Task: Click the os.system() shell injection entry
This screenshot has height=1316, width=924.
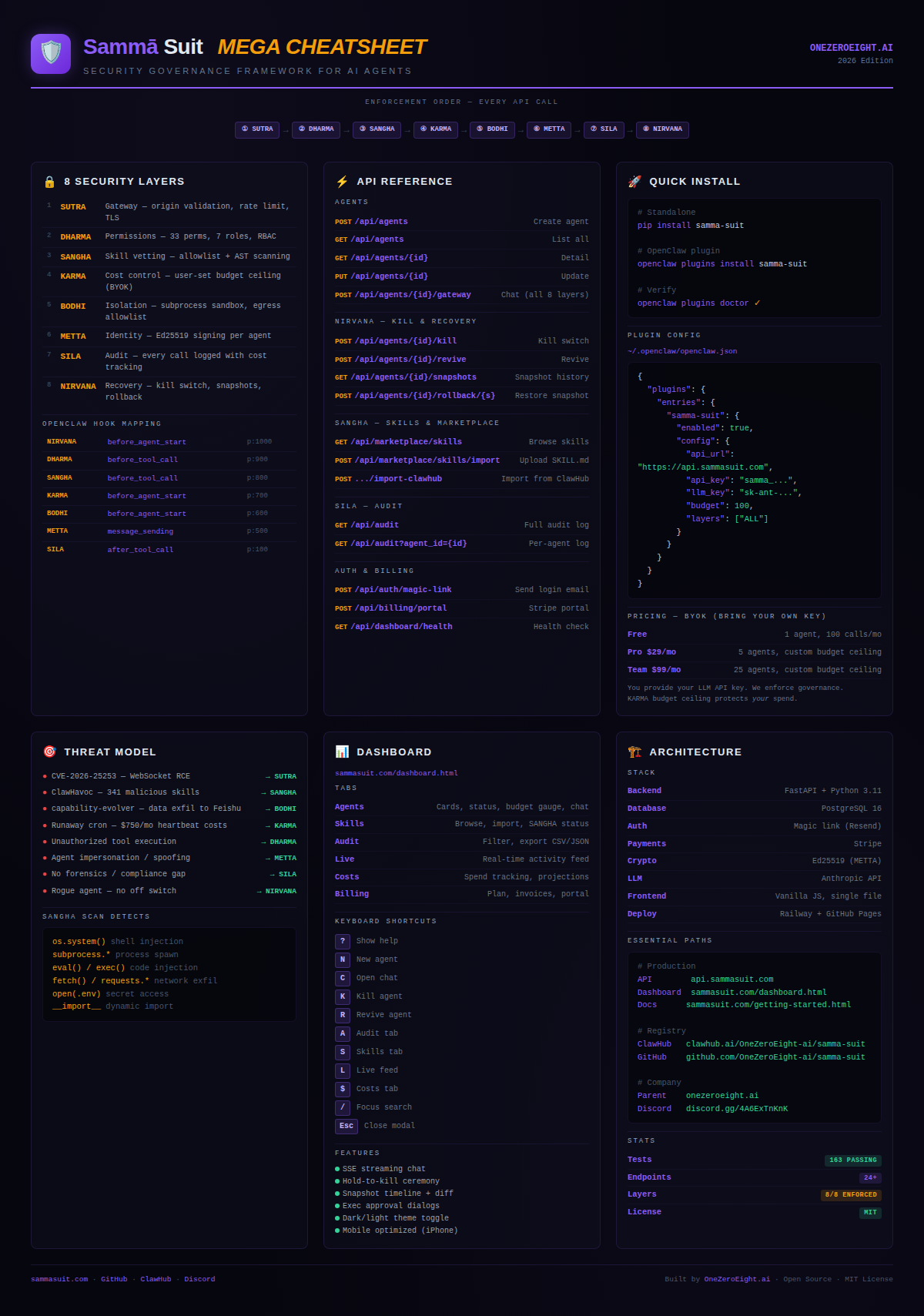Action: (118, 942)
